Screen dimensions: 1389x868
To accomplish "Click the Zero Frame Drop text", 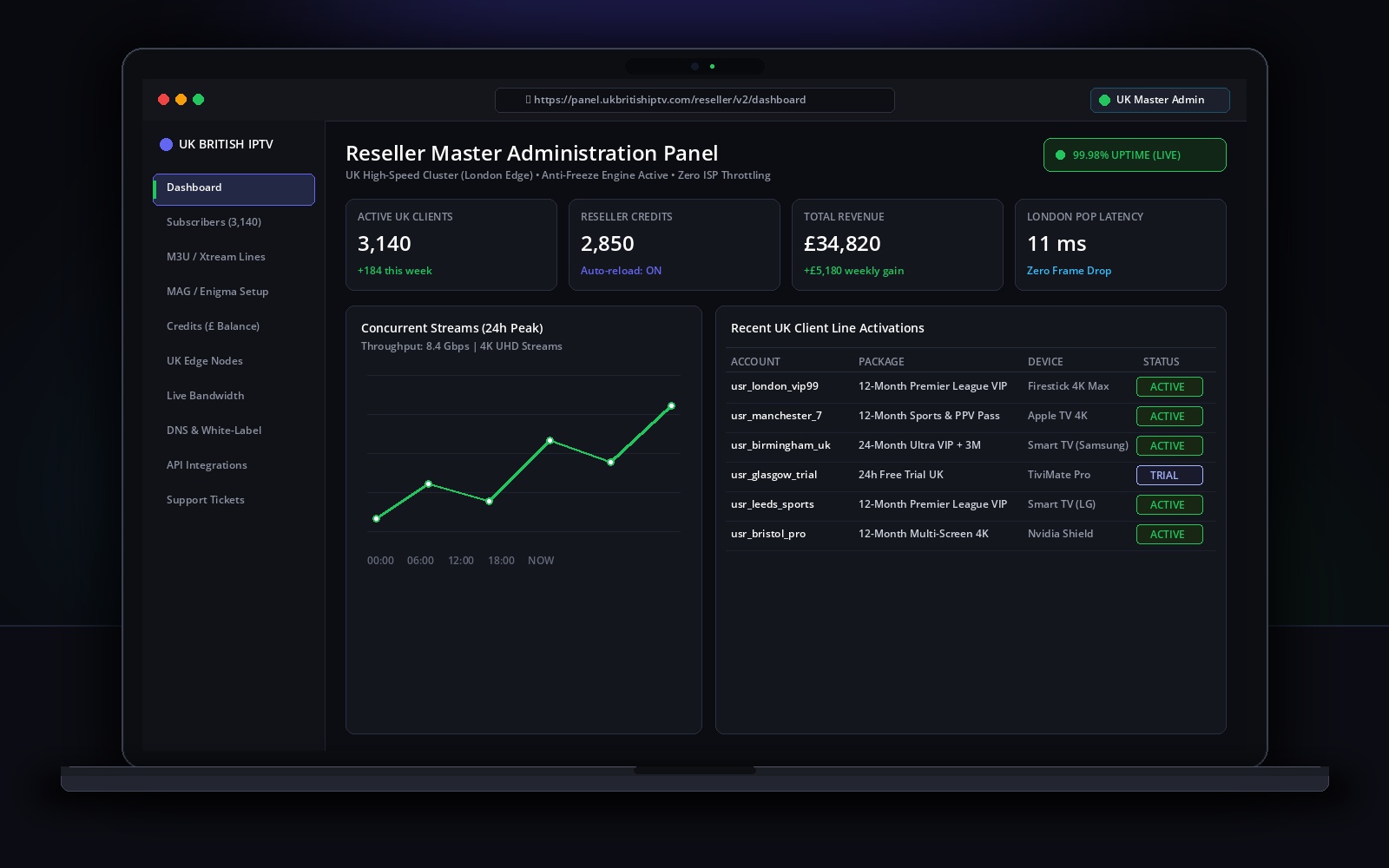I will pyautogui.click(x=1069, y=271).
